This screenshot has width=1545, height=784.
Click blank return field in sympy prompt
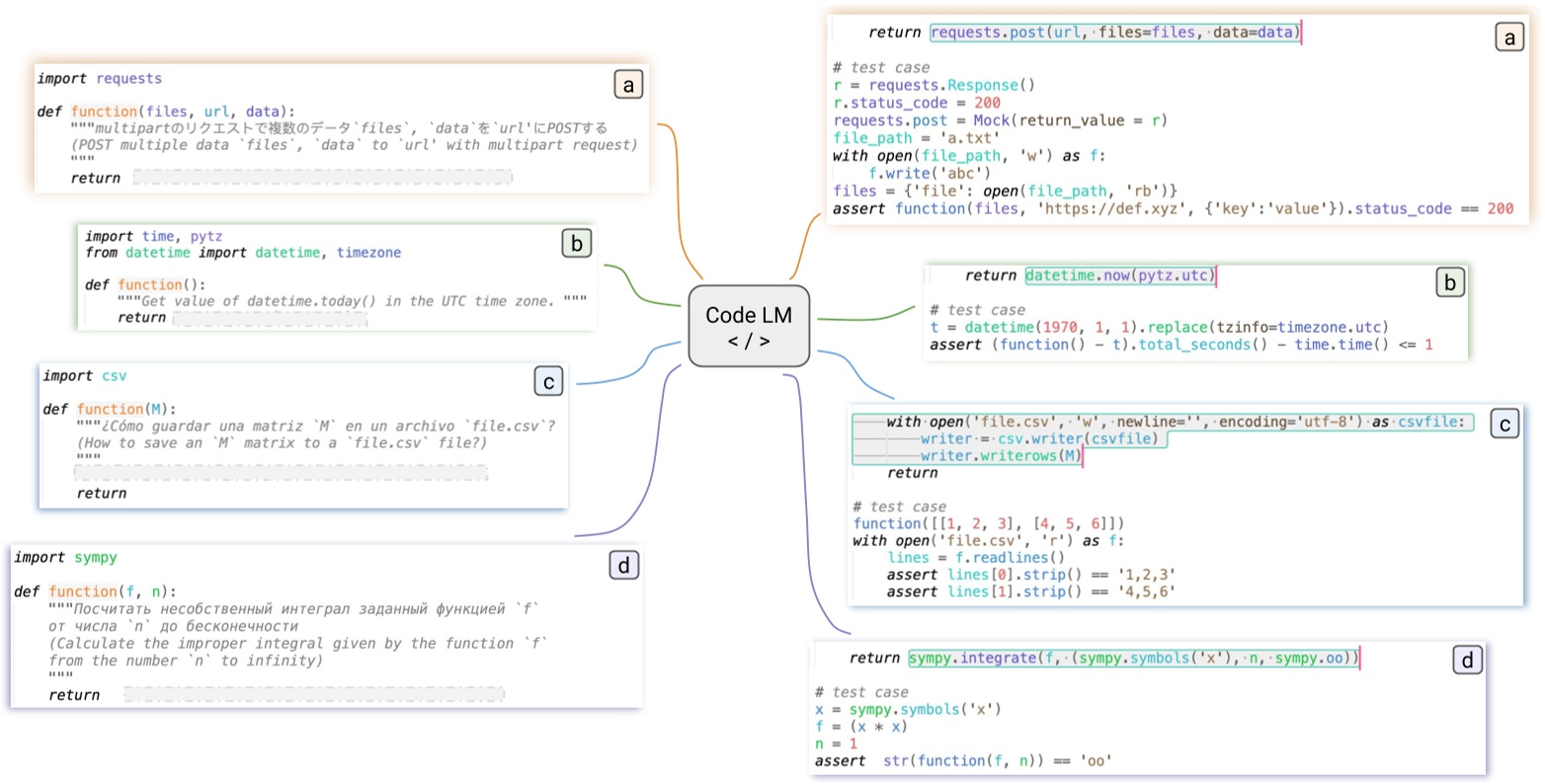pos(314,695)
